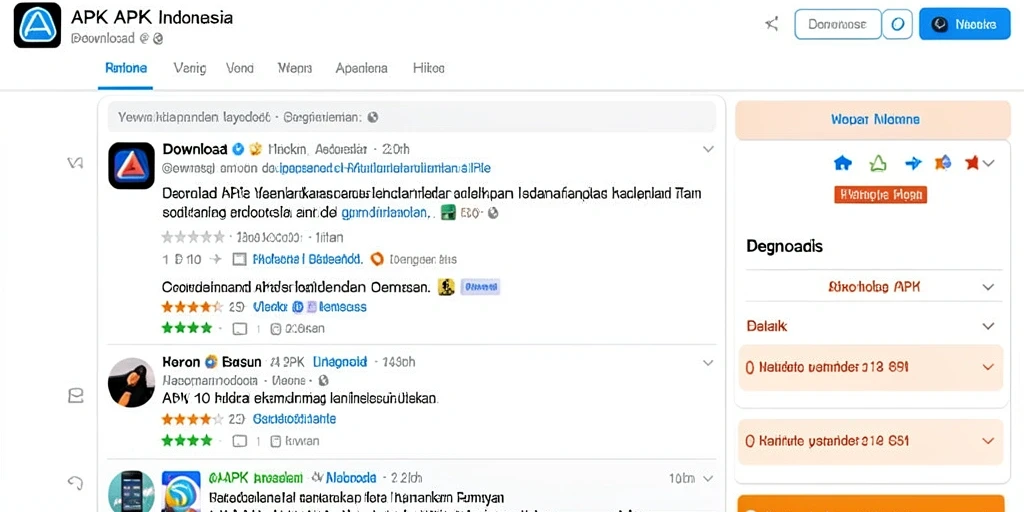Click the phone thumbnail on bottom post
Screen dimensions: 1024x512
tap(131, 491)
